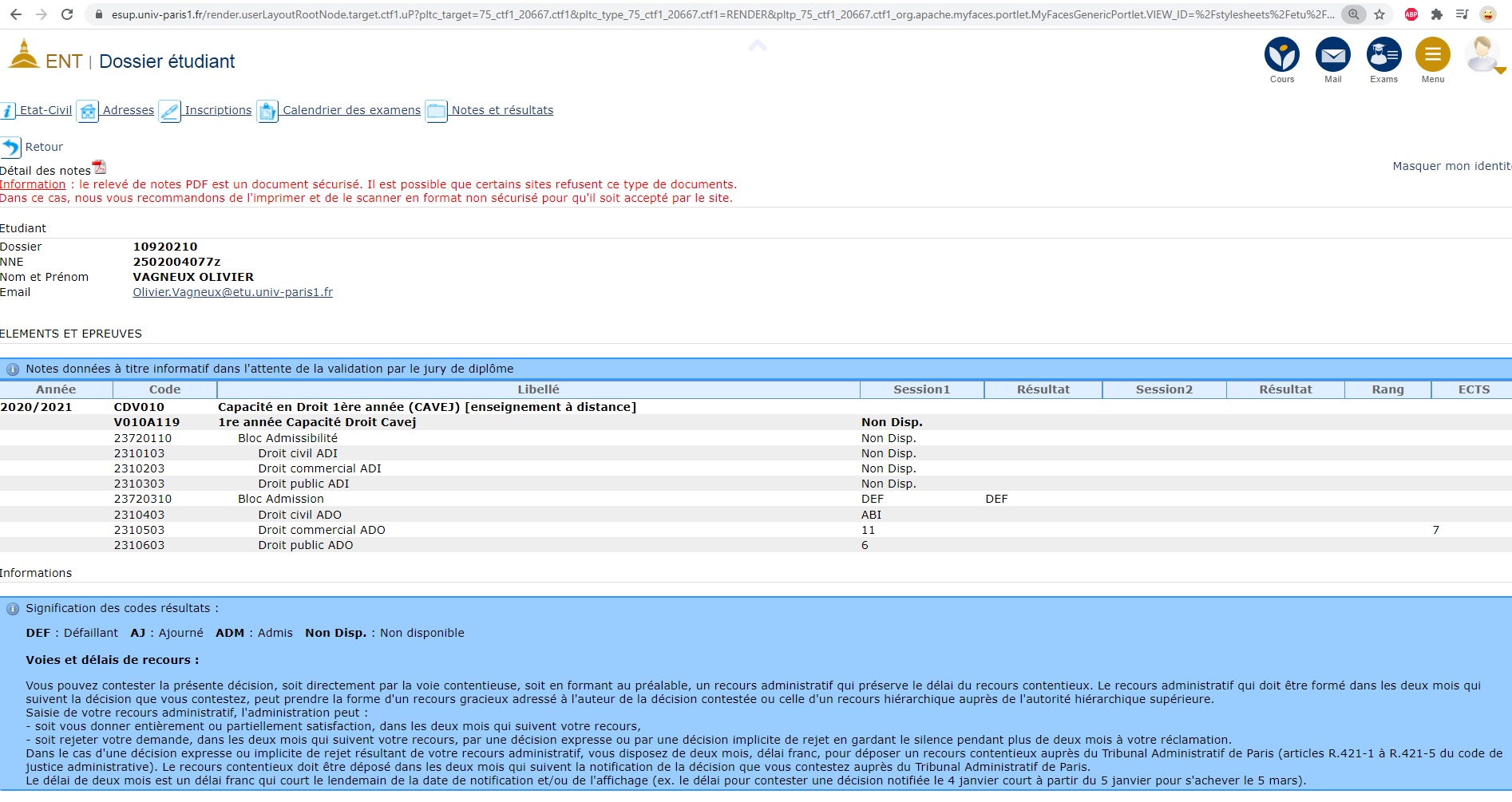Click the ENT logo icon
This screenshot has height=802, width=1512.
tap(24, 55)
